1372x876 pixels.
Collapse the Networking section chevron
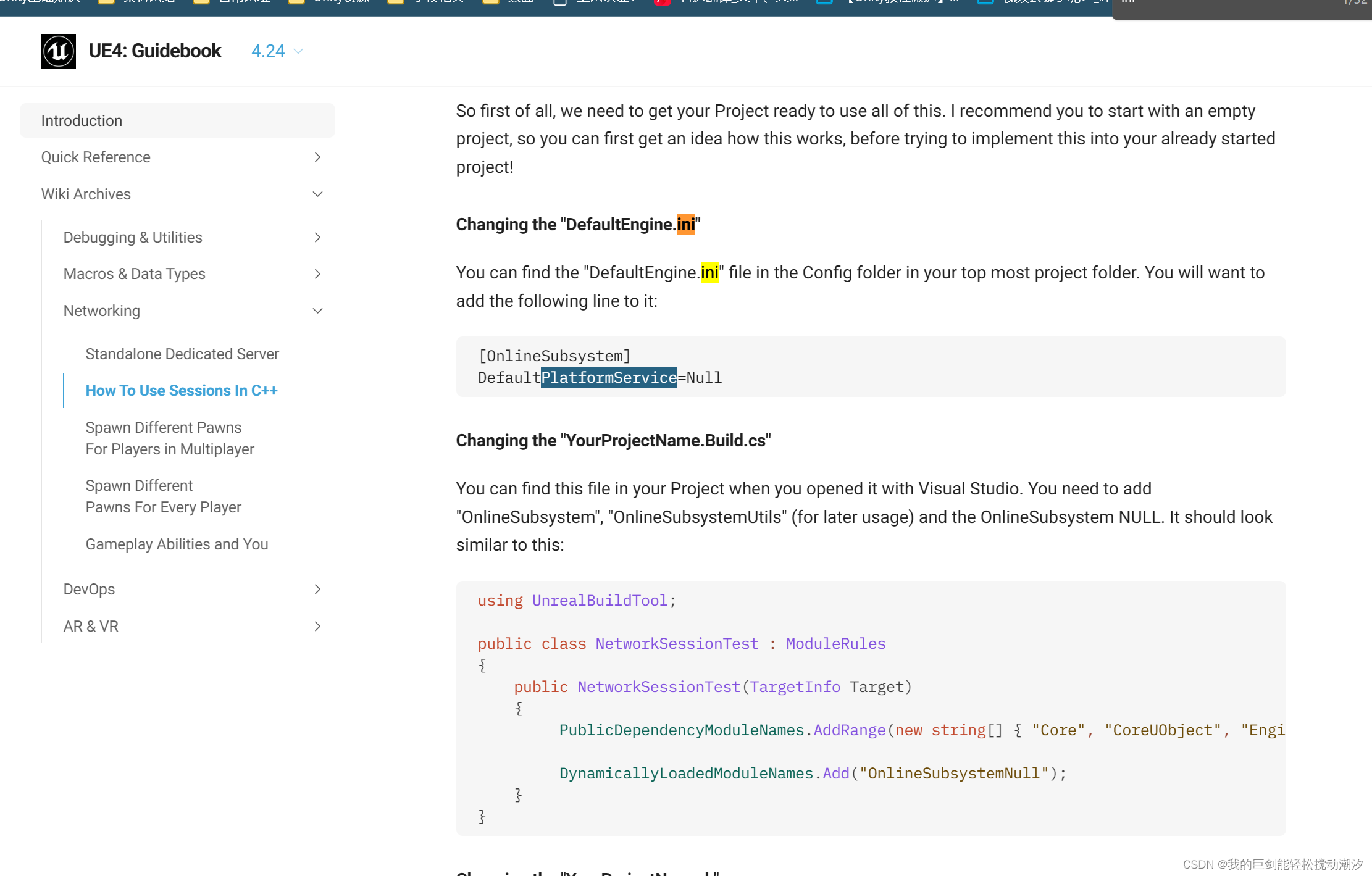point(317,311)
